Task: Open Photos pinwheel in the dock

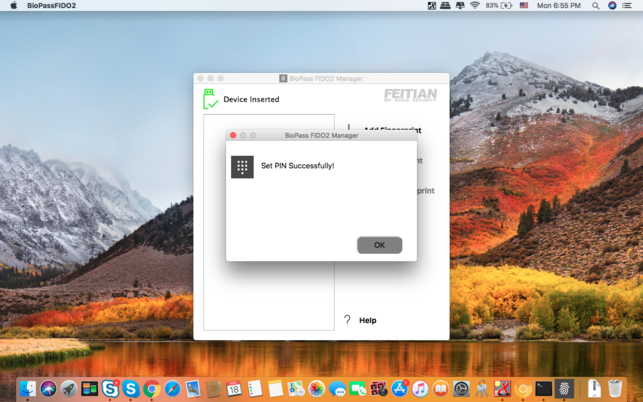Action: 317,388
